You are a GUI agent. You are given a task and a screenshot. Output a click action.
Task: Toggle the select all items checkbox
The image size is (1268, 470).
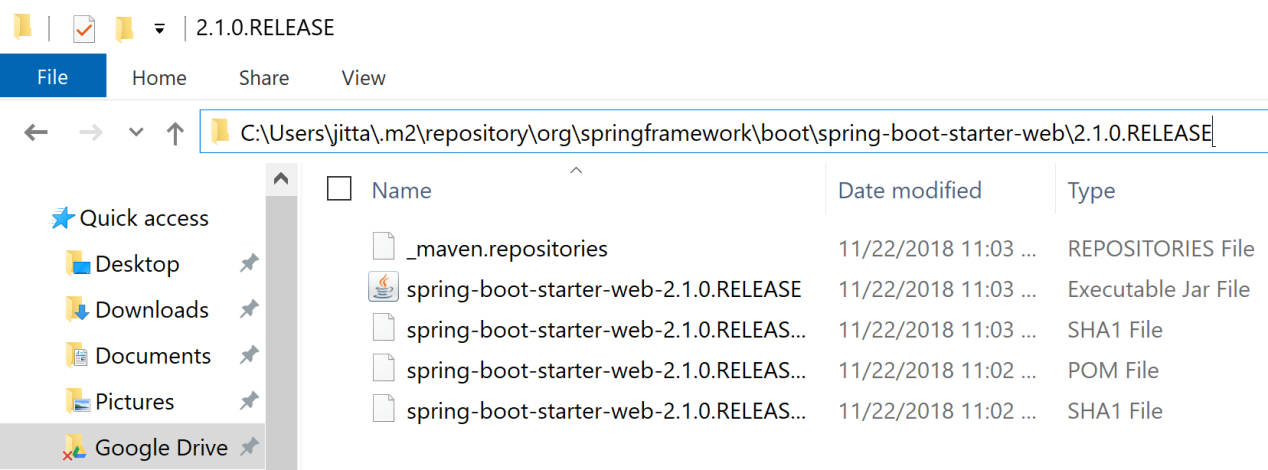click(339, 189)
